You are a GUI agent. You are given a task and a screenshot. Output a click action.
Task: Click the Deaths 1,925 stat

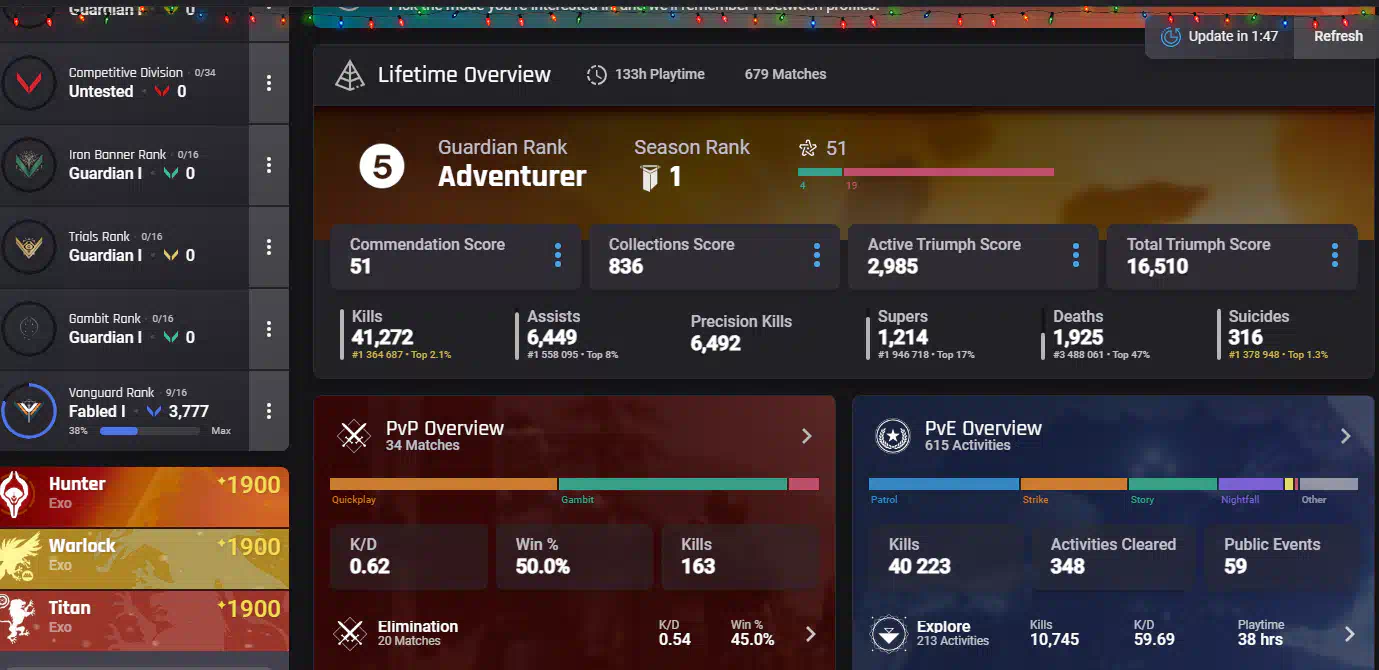(x=1096, y=335)
